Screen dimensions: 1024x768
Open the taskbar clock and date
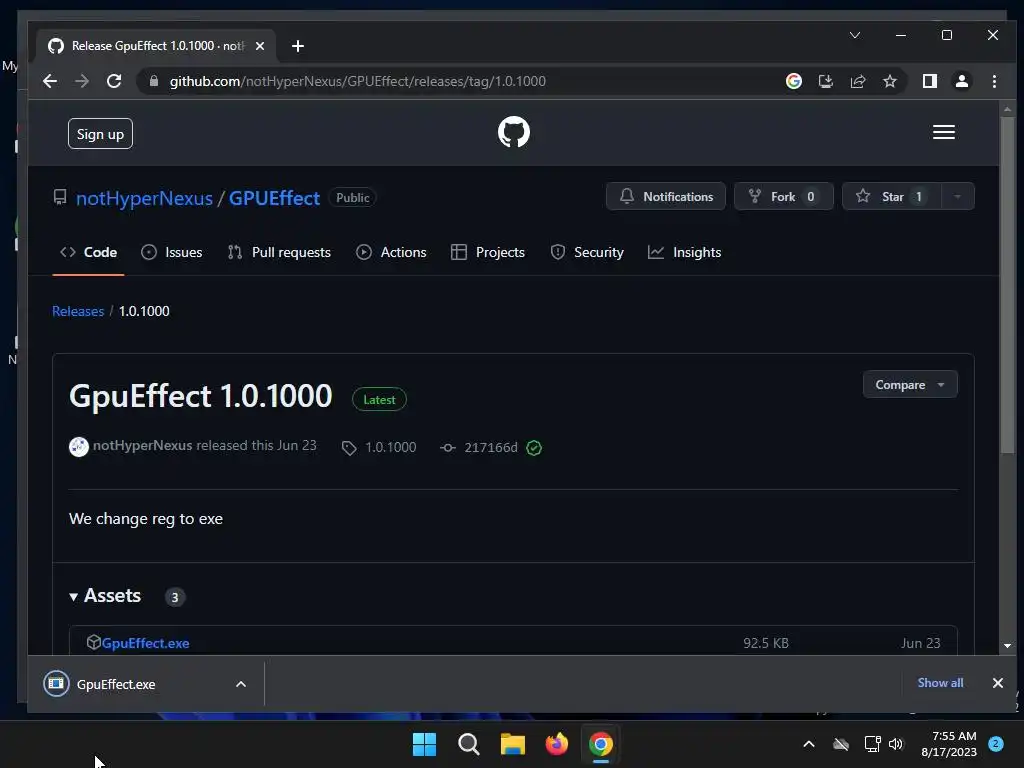[949, 744]
